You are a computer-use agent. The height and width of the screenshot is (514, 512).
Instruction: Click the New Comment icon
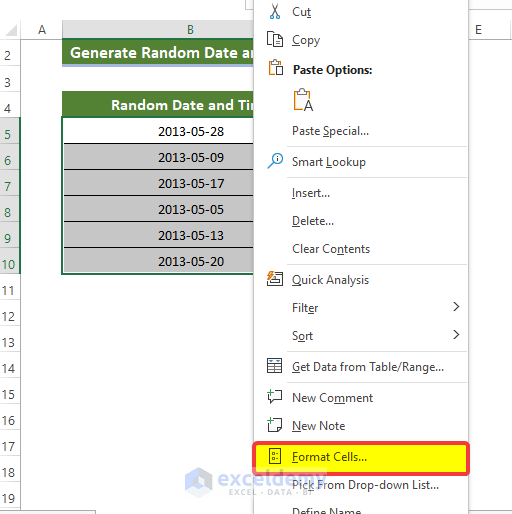[275, 397]
